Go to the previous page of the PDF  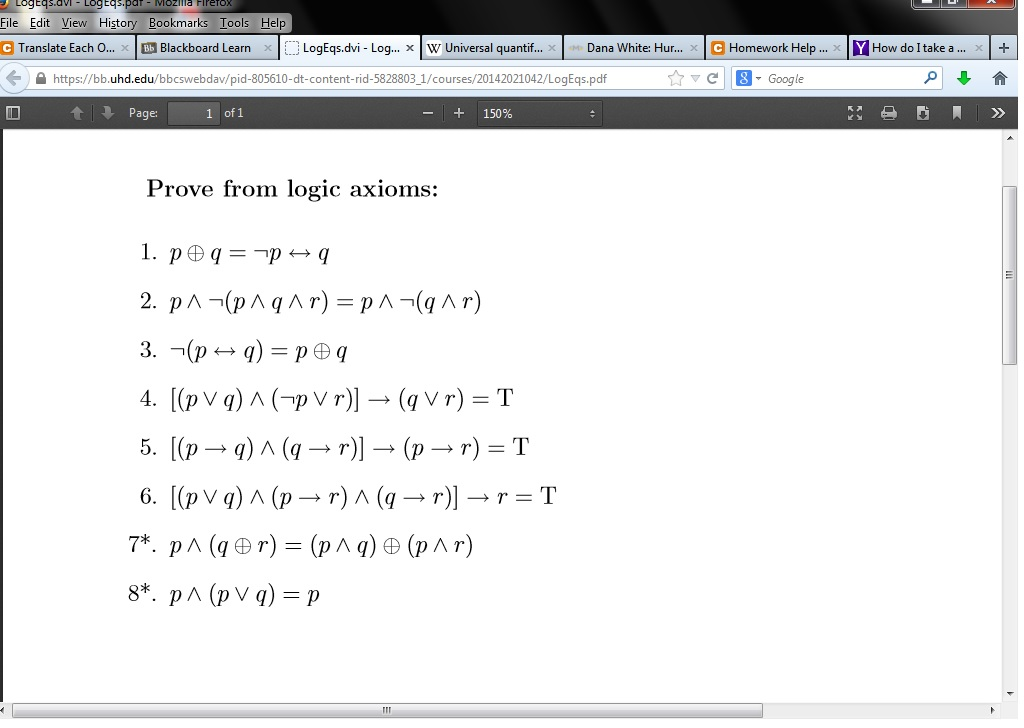77,113
